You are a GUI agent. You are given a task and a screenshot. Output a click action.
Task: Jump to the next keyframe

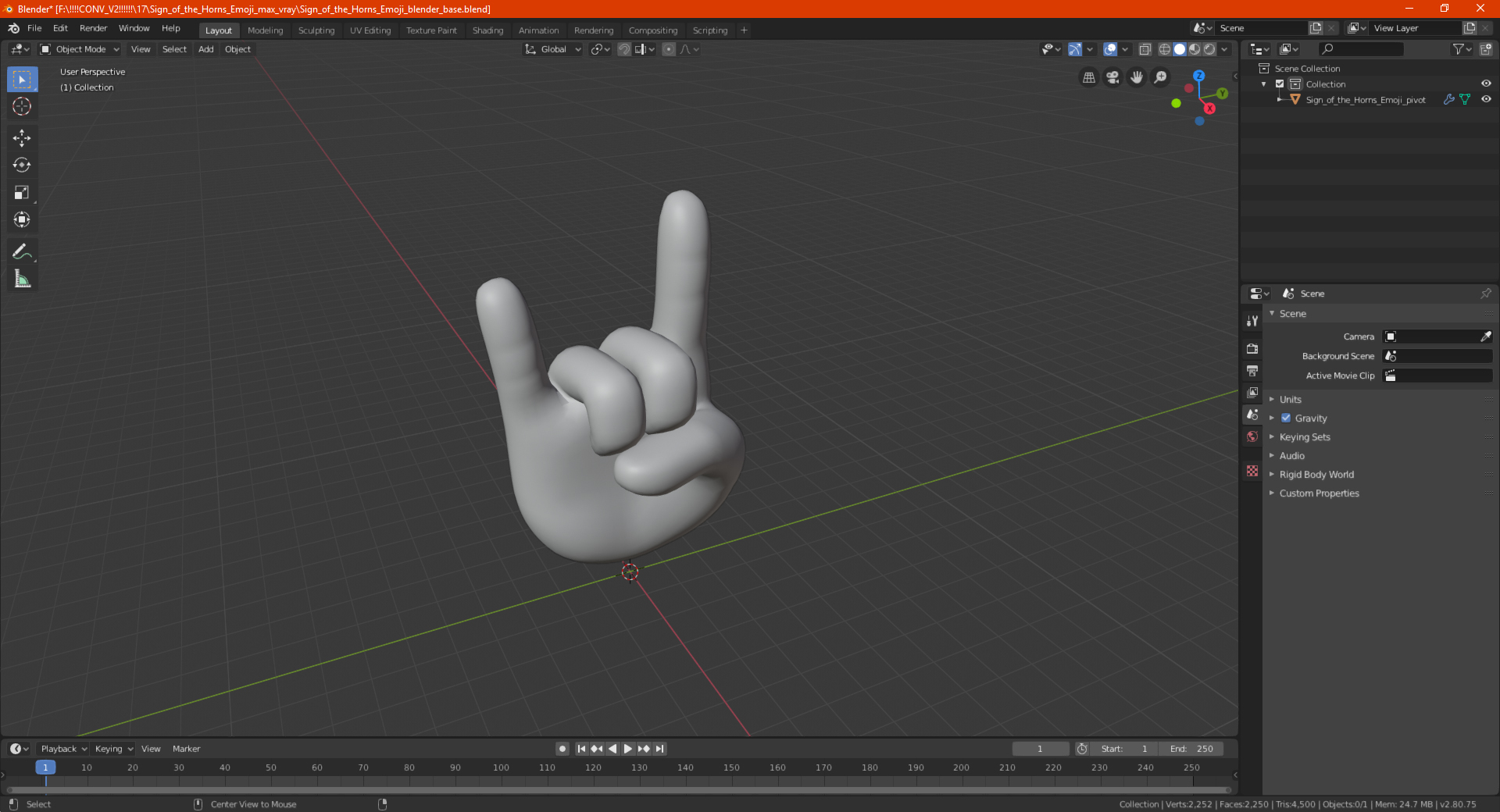click(x=644, y=749)
